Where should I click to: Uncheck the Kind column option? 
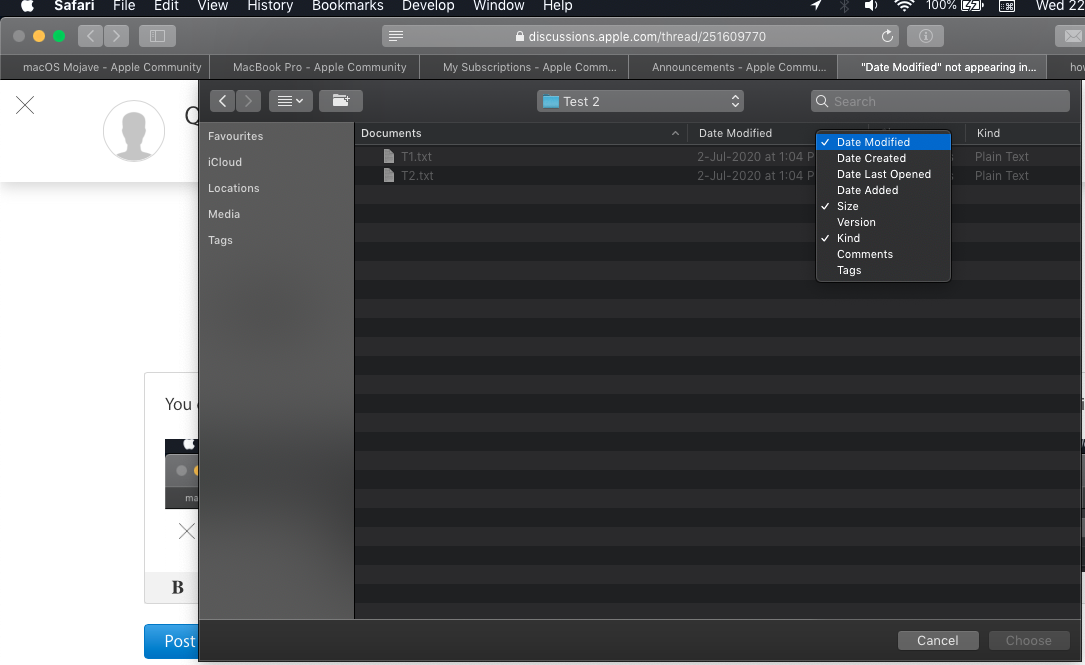[884, 238]
